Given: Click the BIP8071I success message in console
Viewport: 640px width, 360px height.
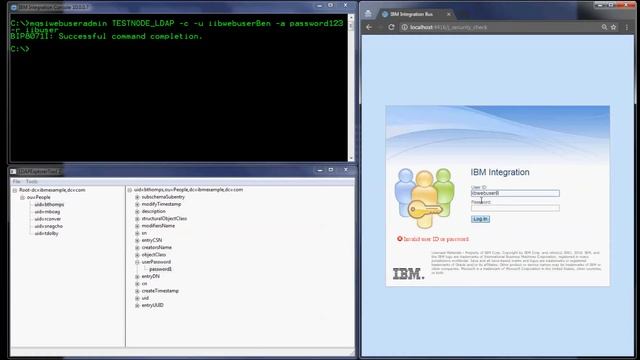Looking at the screenshot, I should (106, 36).
